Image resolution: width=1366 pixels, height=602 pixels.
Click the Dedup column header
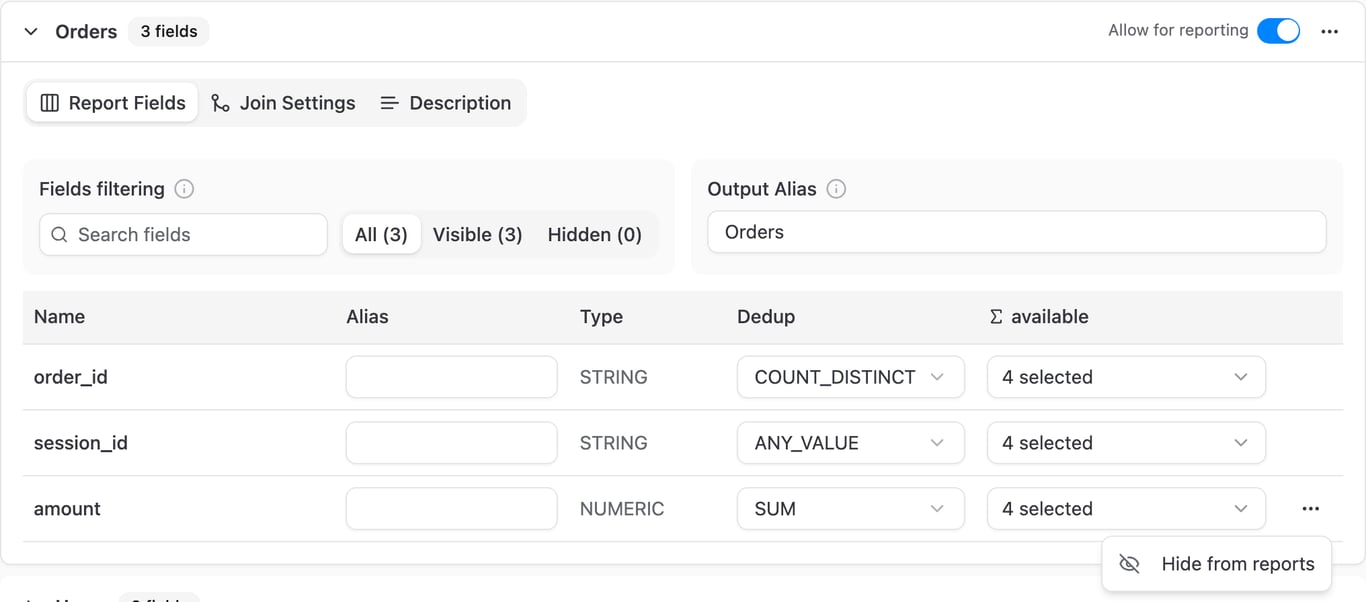coord(766,317)
